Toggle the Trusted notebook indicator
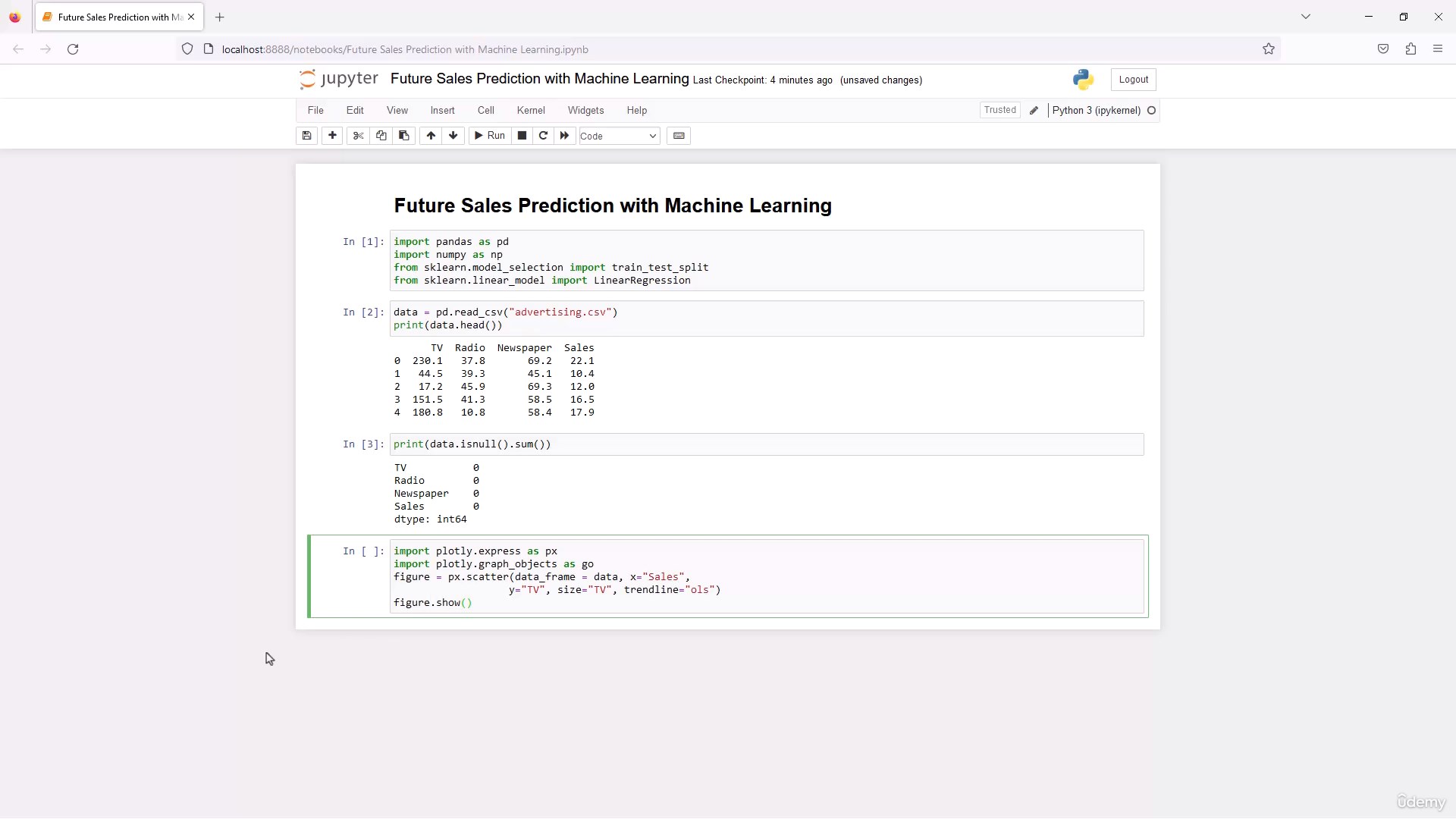The image size is (1456, 819). point(999,110)
